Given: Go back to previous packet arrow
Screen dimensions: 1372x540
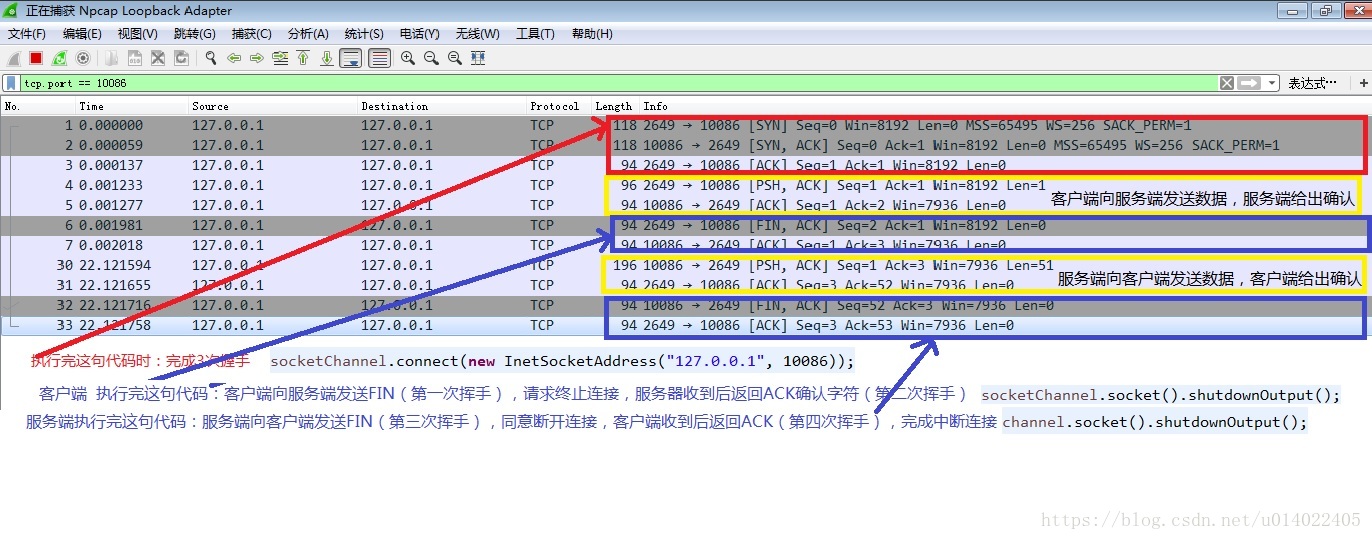Looking at the screenshot, I should click(234, 58).
